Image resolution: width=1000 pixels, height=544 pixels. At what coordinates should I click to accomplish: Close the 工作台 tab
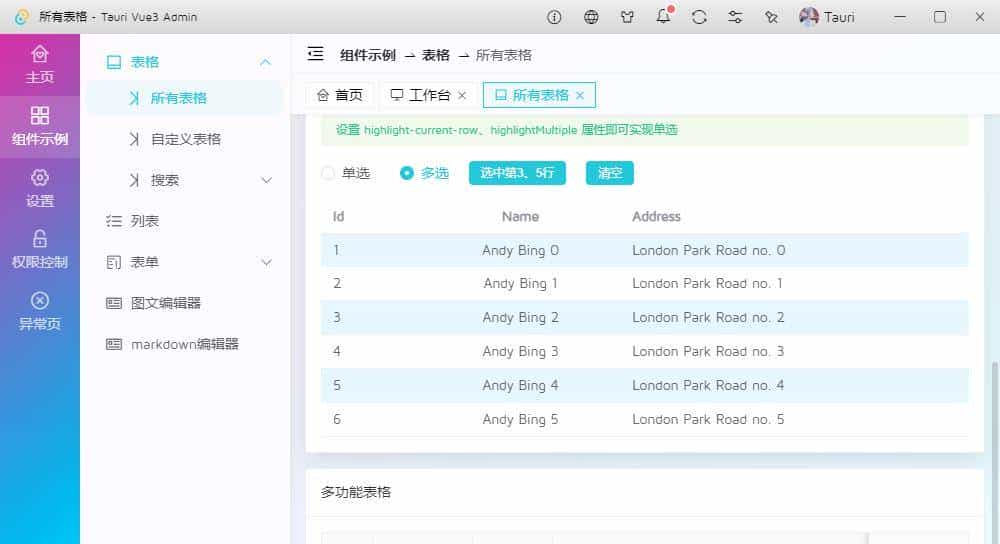(462, 96)
